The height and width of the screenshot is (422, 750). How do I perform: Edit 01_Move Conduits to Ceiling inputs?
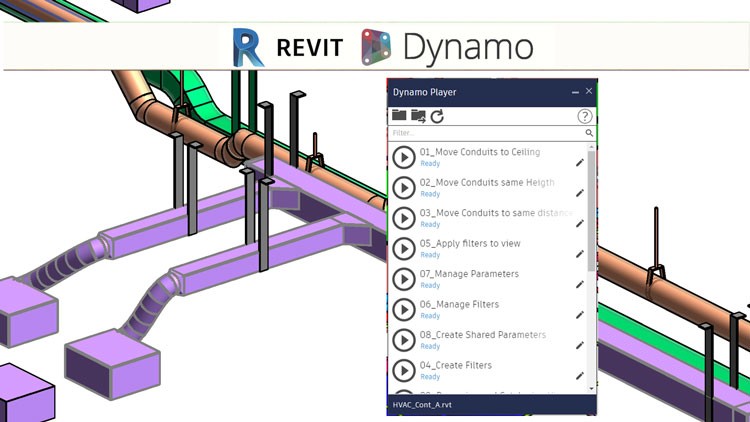pyautogui.click(x=580, y=163)
